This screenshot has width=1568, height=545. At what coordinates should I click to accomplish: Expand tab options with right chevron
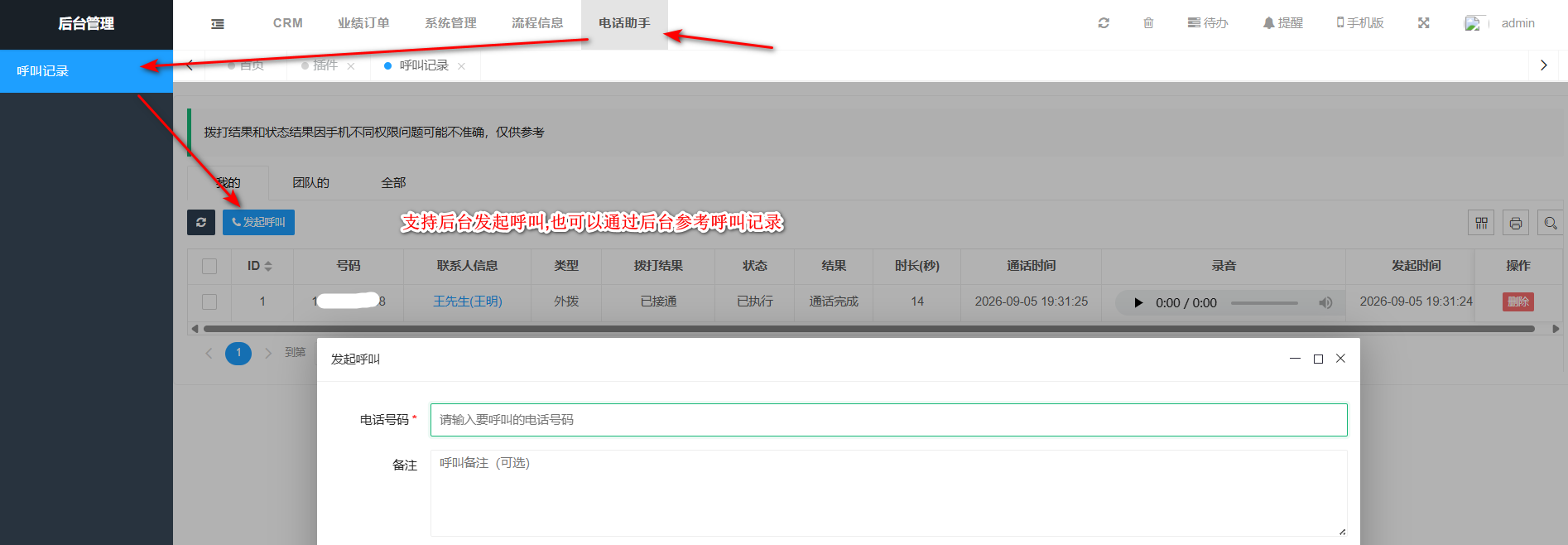pos(1543,65)
